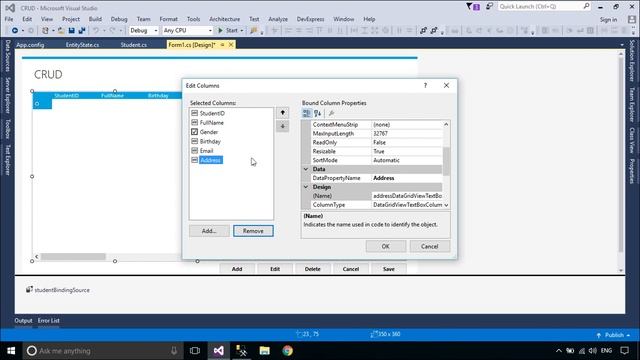Viewport: 640px width, 360px height.
Task: Open the document tabs overflow dropdown arrow
Action: (622, 45)
